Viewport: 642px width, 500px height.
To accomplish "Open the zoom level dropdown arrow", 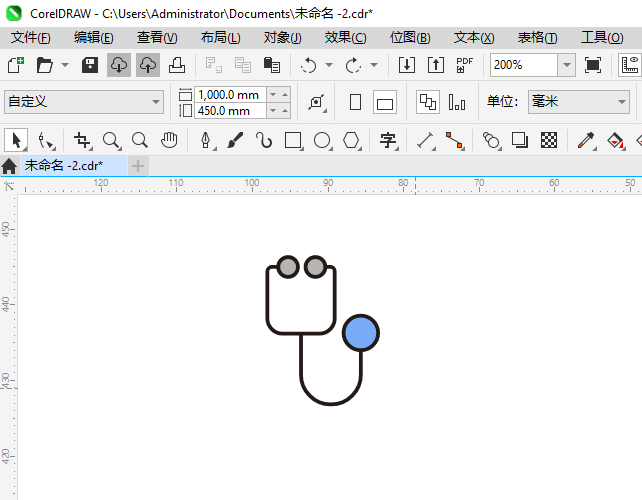I will (567, 65).
